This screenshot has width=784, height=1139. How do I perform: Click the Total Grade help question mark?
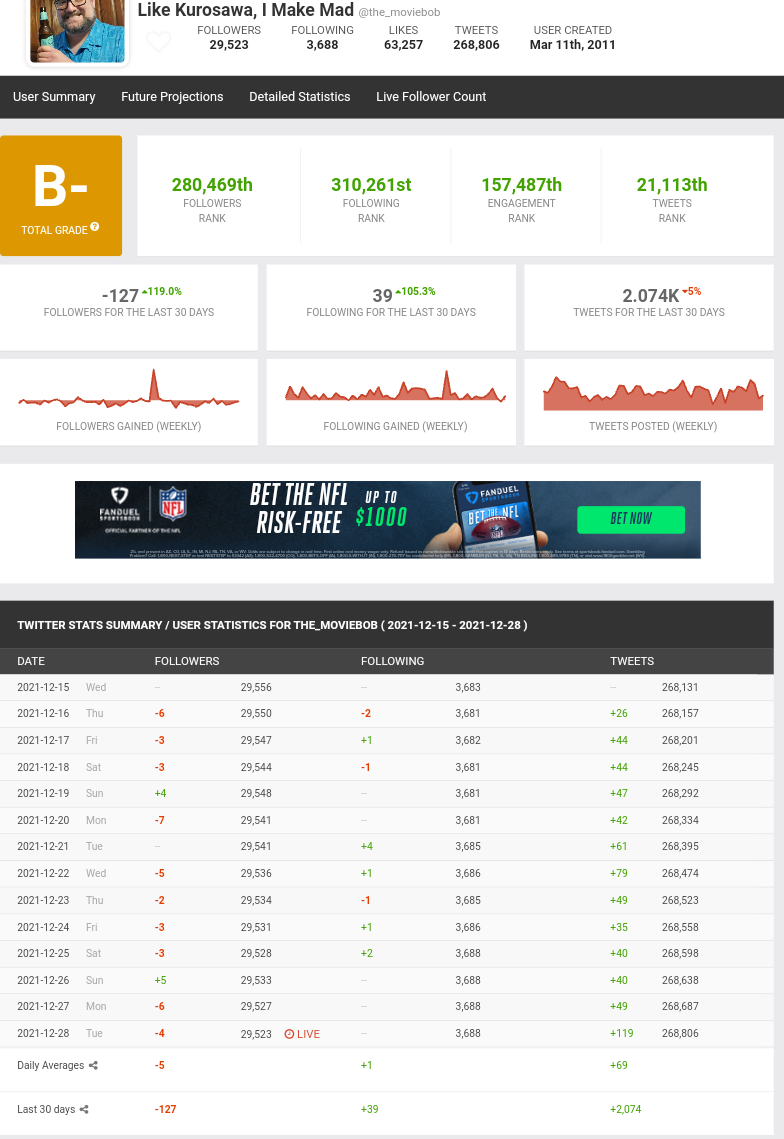(94, 227)
